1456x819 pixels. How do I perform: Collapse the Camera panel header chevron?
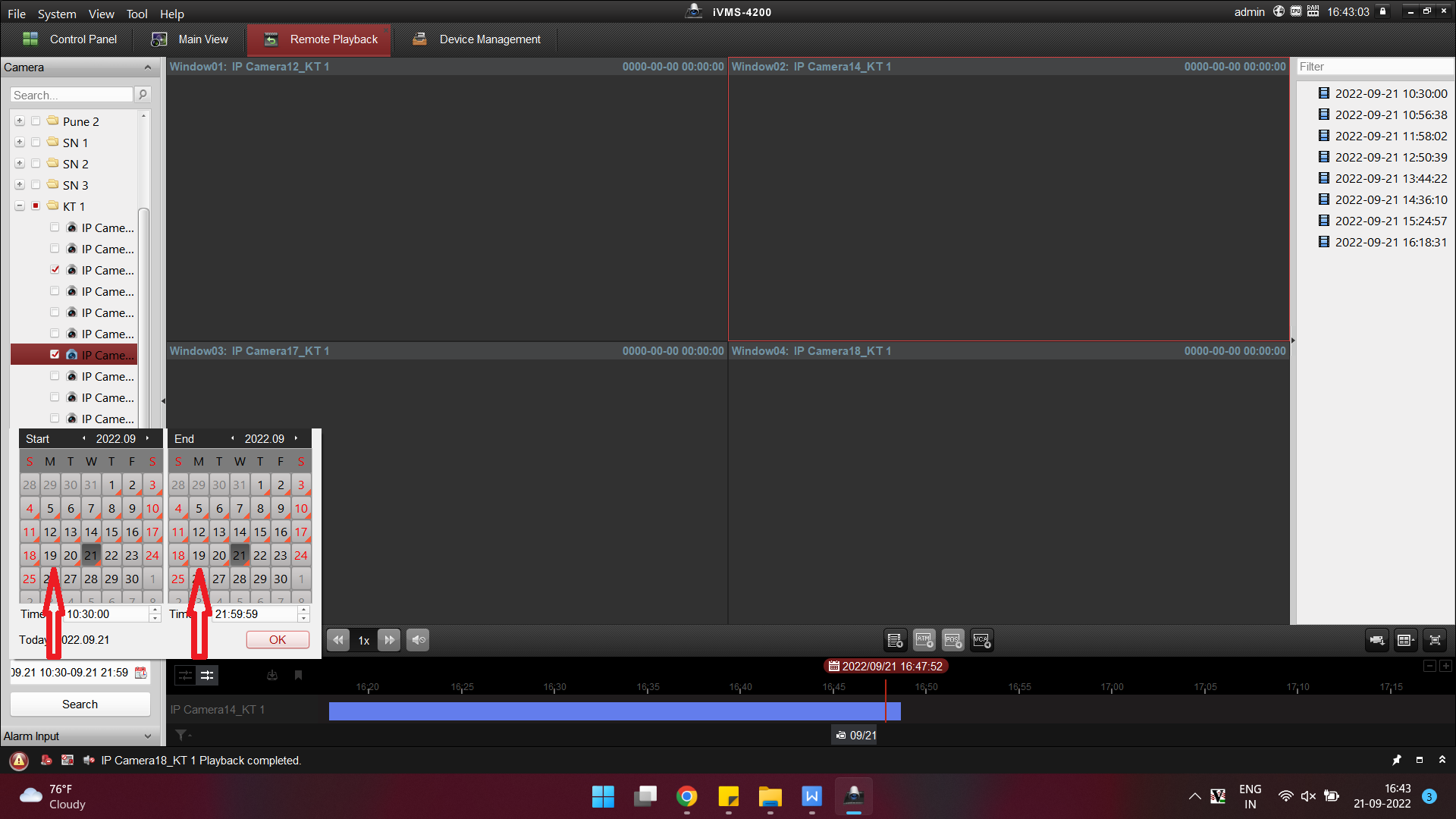pyautogui.click(x=148, y=67)
